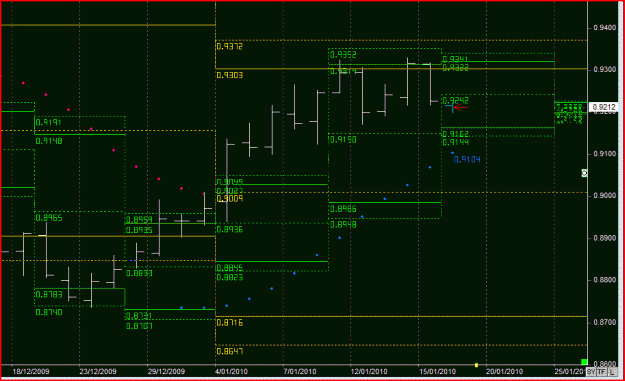Click the 29/12/2009 date on the time axis
Image resolution: width=625 pixels, height=381 pixels.
166,371
